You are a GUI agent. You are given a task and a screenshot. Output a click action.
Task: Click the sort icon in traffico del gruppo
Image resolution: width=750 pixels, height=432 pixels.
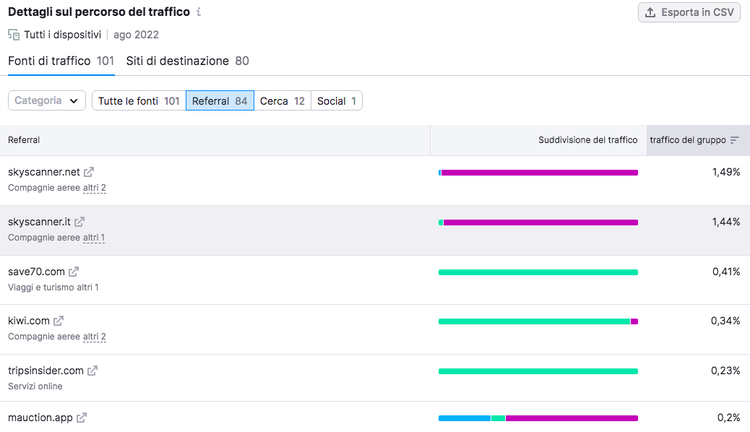pyautogui.click(x=735, y=140)
